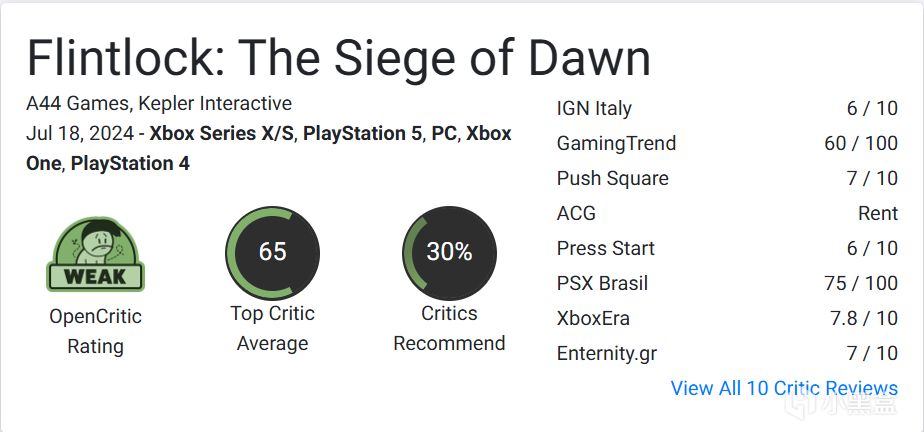Click the WEAK OpenCritic rating badge

point(95,255)
